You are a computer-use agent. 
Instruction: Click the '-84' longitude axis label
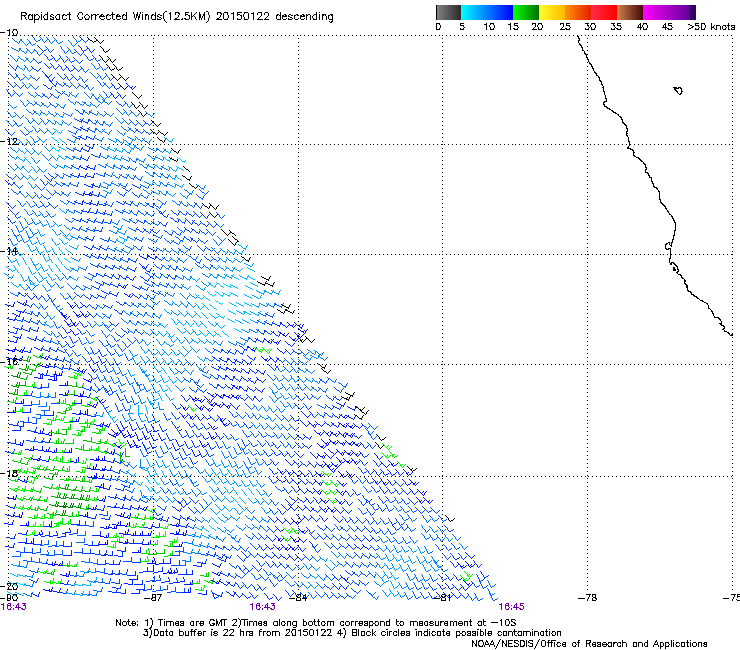pyautogui.click(x=297, y=598)
